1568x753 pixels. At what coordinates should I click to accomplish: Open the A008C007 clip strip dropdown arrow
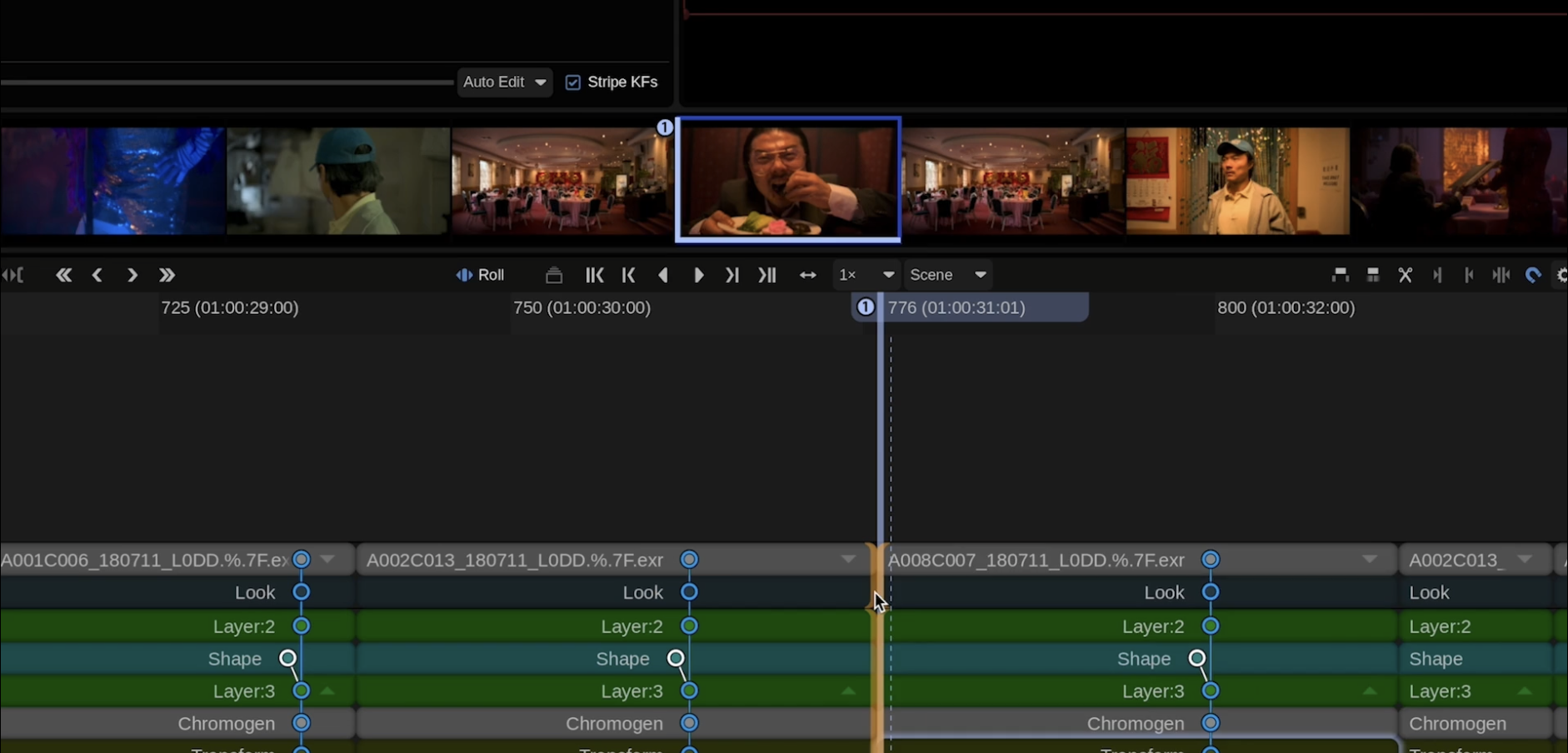click(1370, 560)
